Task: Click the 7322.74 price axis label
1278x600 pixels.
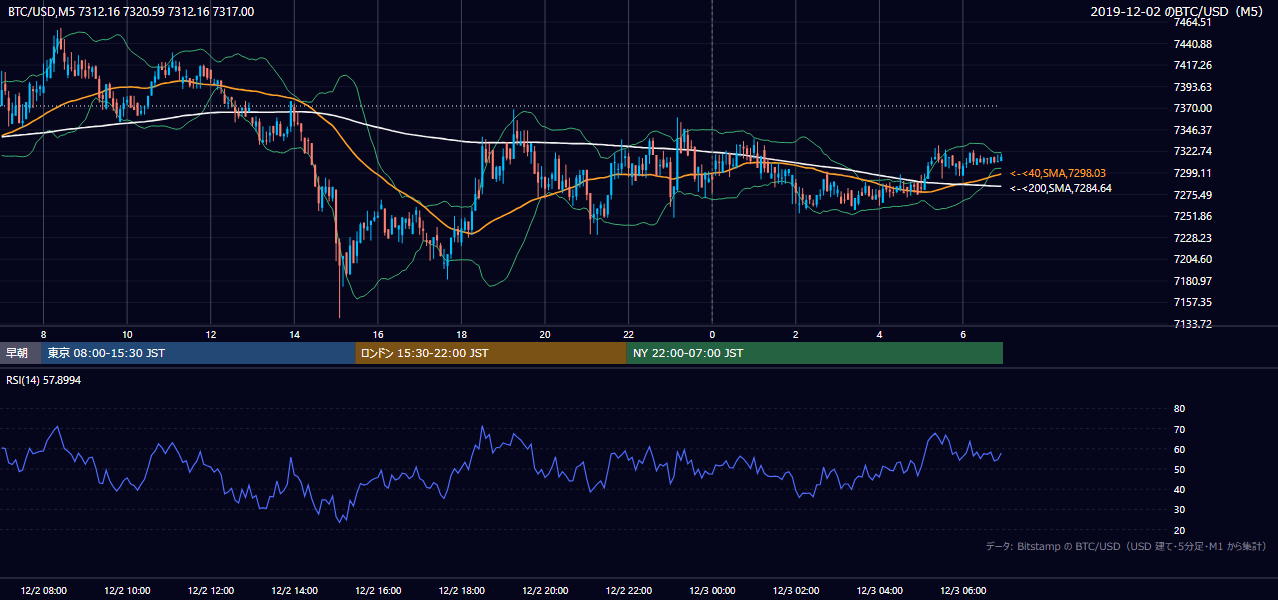Action: (x=1193, y=151)
